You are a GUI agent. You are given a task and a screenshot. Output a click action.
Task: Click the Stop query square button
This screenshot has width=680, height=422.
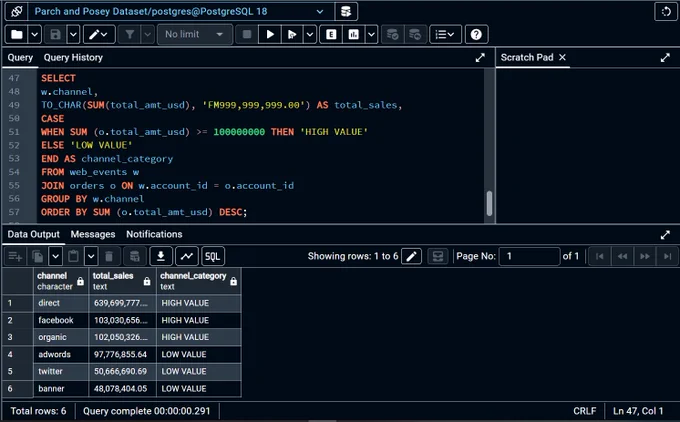click(247, 34)
